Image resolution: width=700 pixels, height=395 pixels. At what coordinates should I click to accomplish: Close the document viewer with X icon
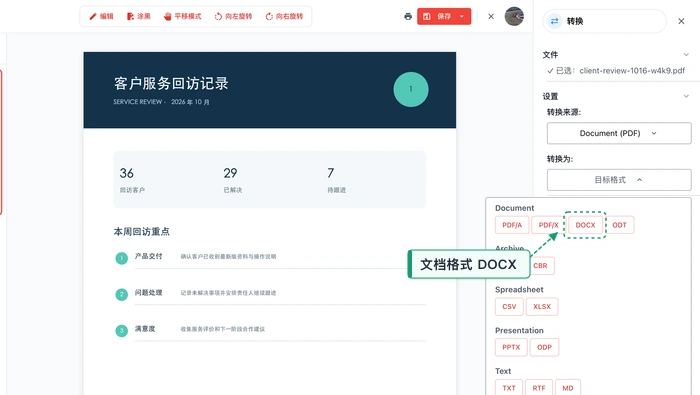tap(491, 17)
